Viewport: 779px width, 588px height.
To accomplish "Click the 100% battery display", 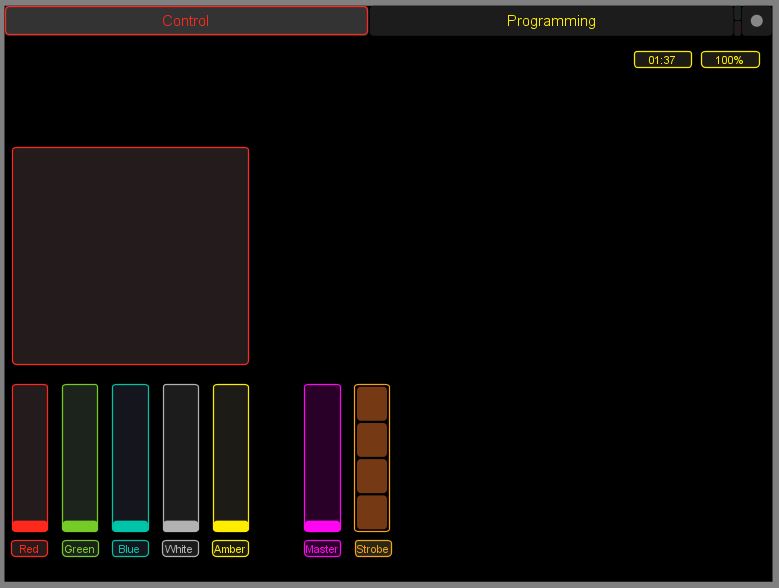I will [x=730, y=60].
